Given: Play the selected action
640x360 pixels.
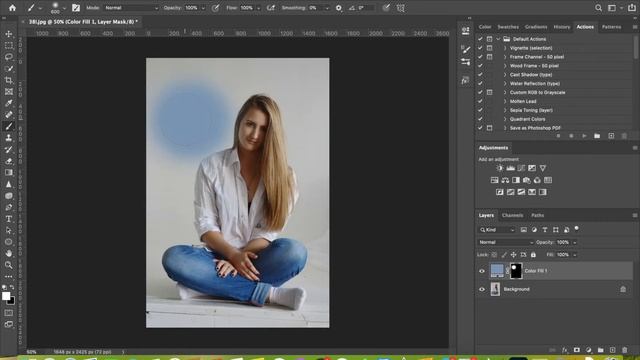Looking at the screenshot, I should pos(584,136).
